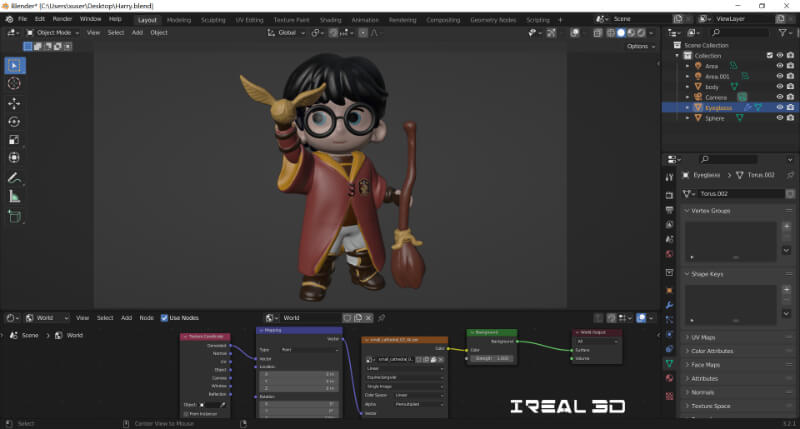
Task: Select the Annotate tool
Action: click(14, 178)
